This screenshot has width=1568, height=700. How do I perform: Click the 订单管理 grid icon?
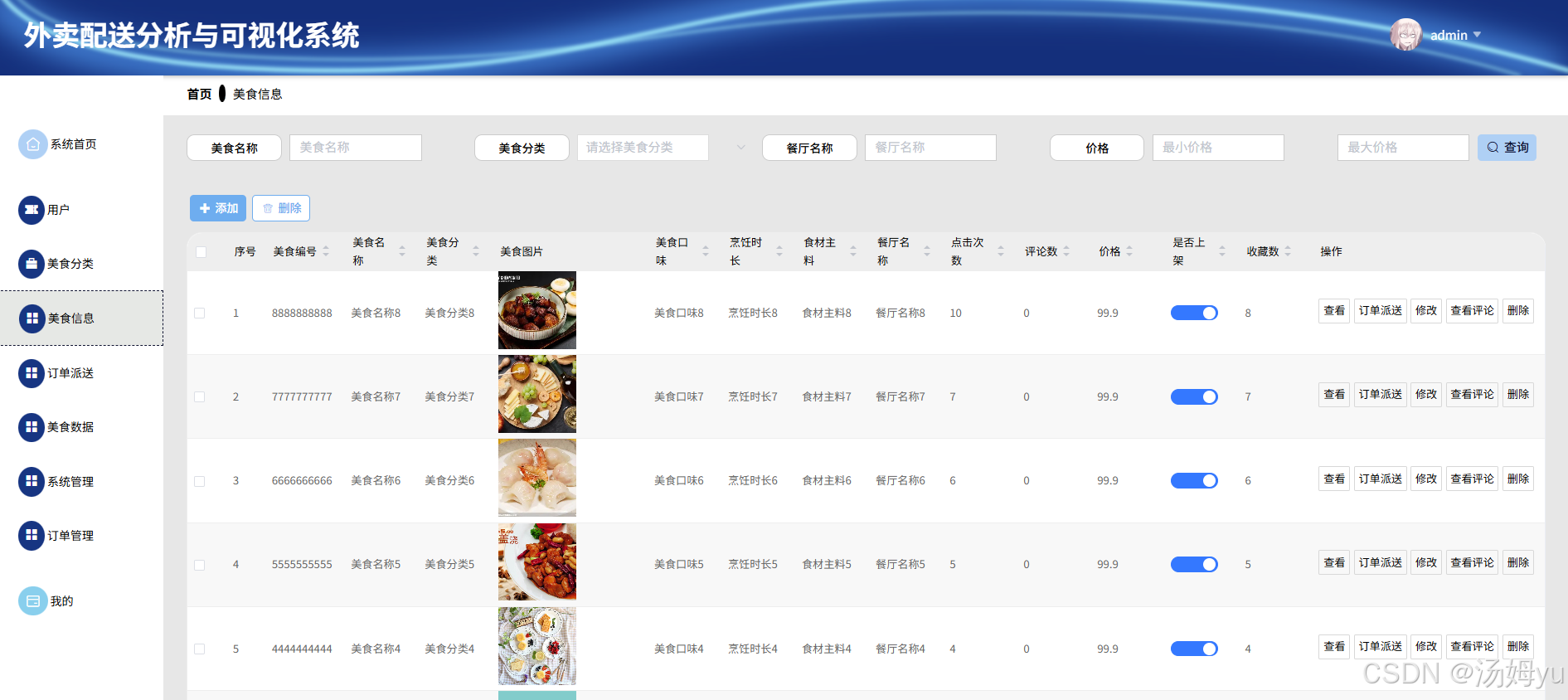(x=32, y=536)
